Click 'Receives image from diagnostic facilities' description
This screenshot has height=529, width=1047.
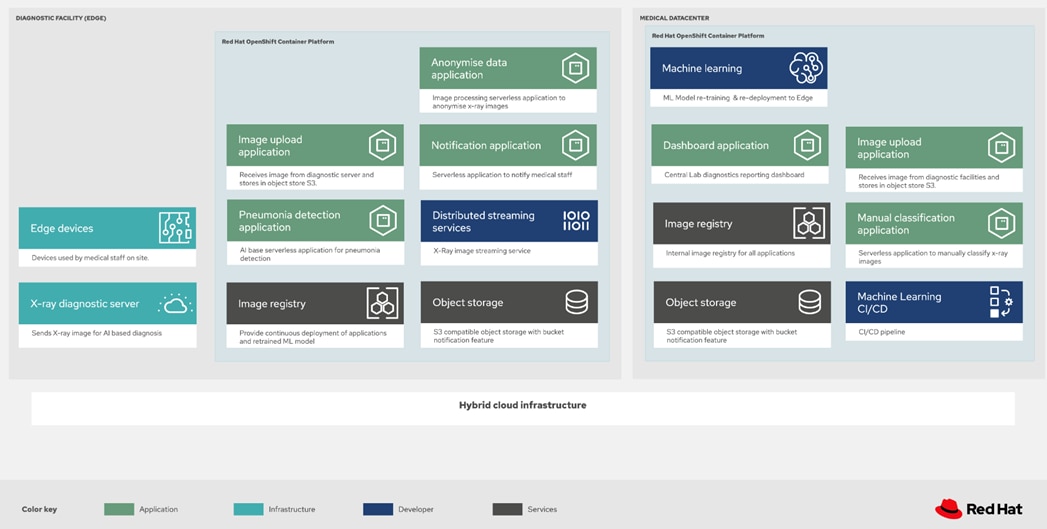tap(929, 181)
